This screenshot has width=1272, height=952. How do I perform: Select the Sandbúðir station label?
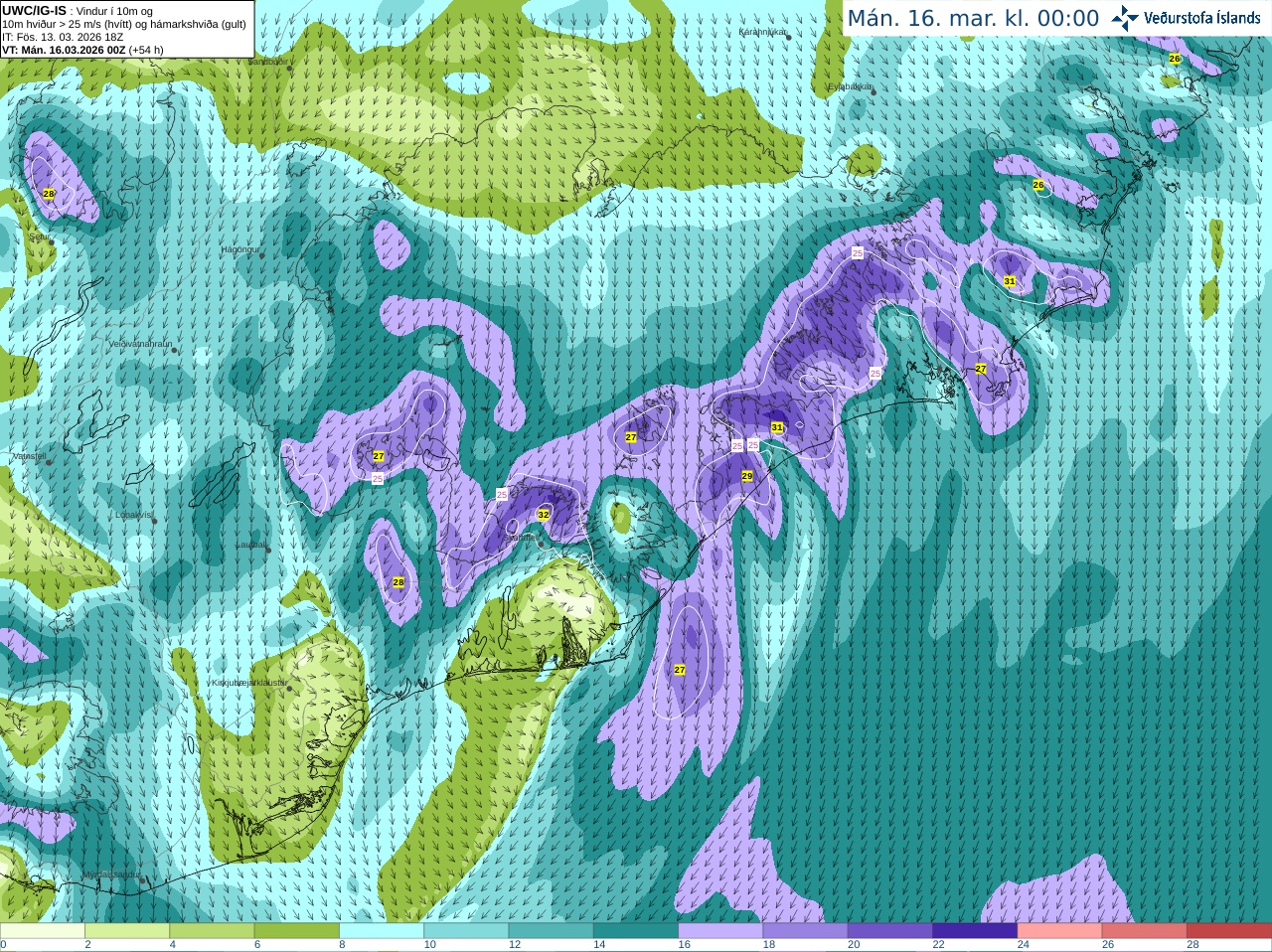click(268, 62)
